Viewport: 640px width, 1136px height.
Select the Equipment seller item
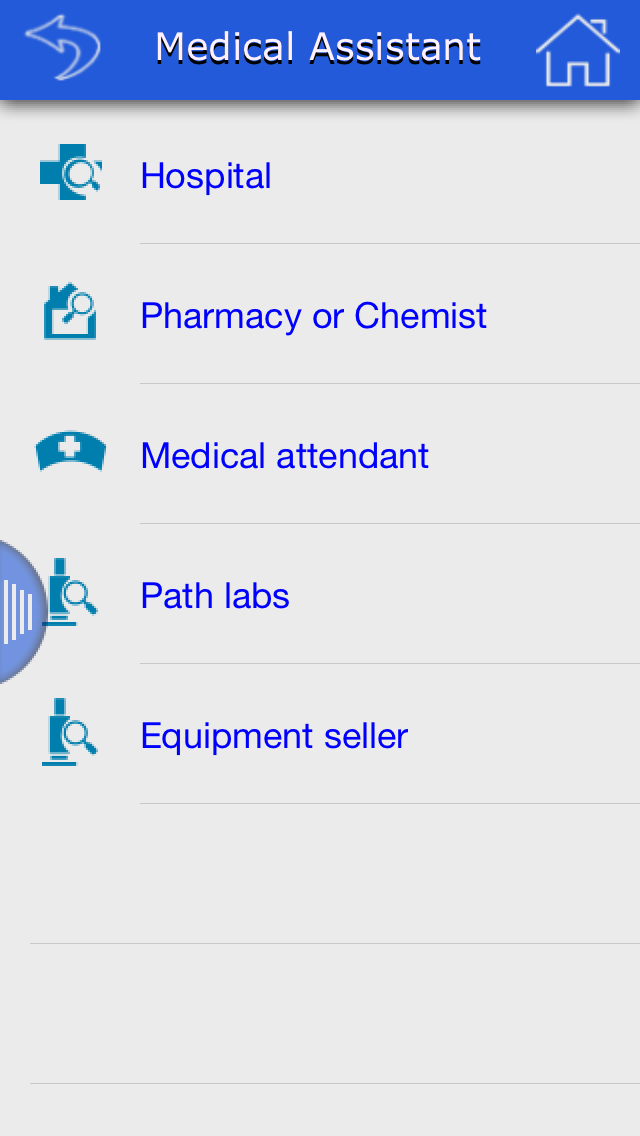tap(320, 734)
